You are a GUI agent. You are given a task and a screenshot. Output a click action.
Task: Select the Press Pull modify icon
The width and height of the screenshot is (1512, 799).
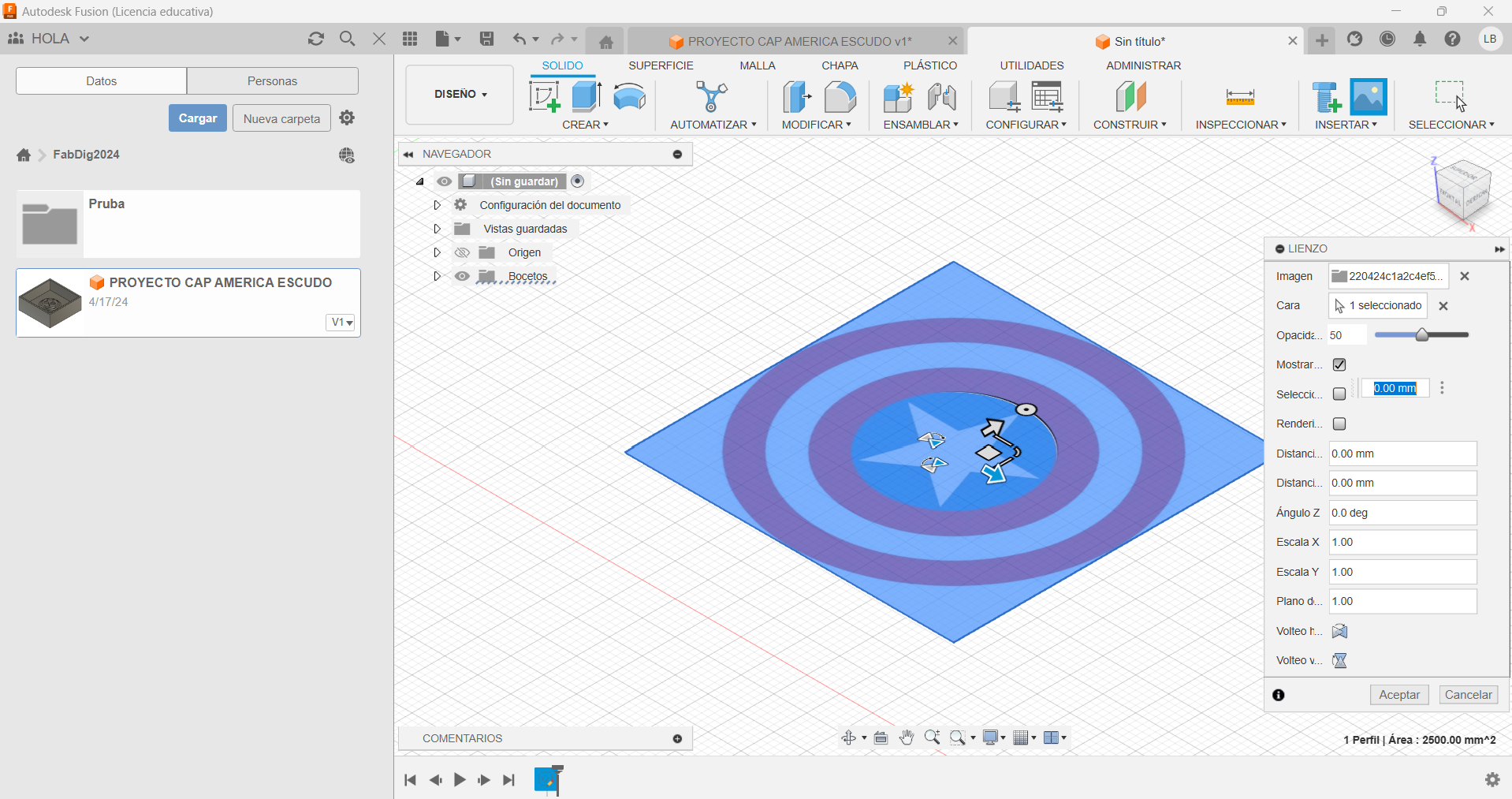(797, 97)
